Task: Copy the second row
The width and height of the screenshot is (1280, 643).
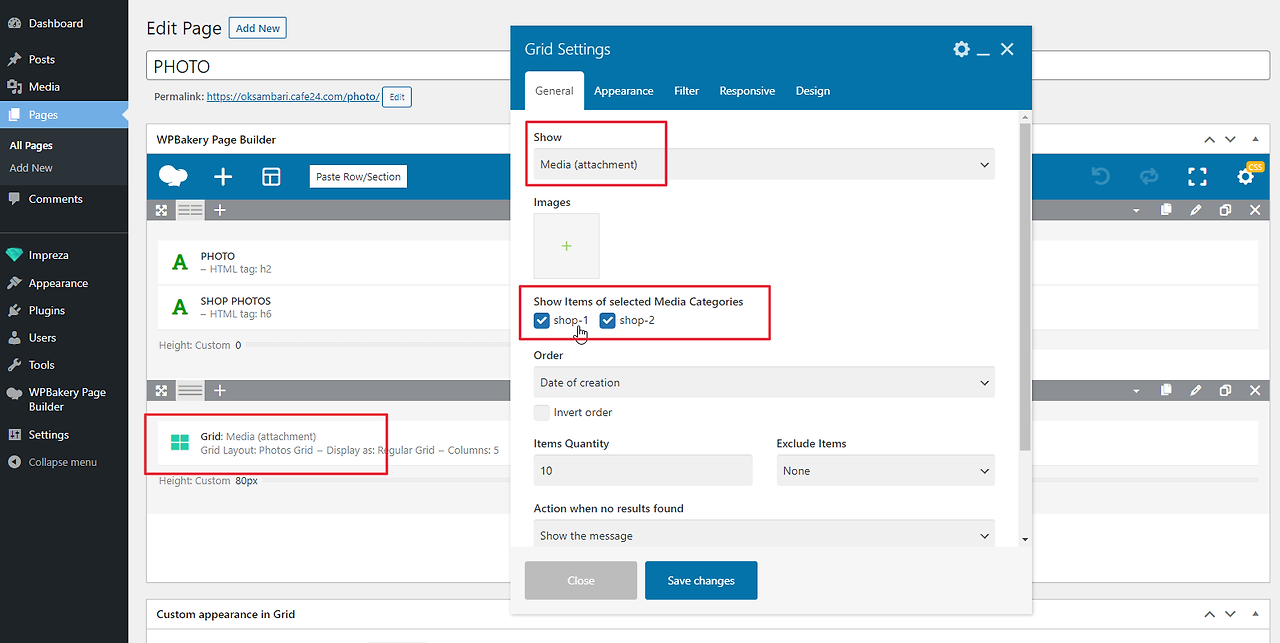Action: pos(1166,391)
